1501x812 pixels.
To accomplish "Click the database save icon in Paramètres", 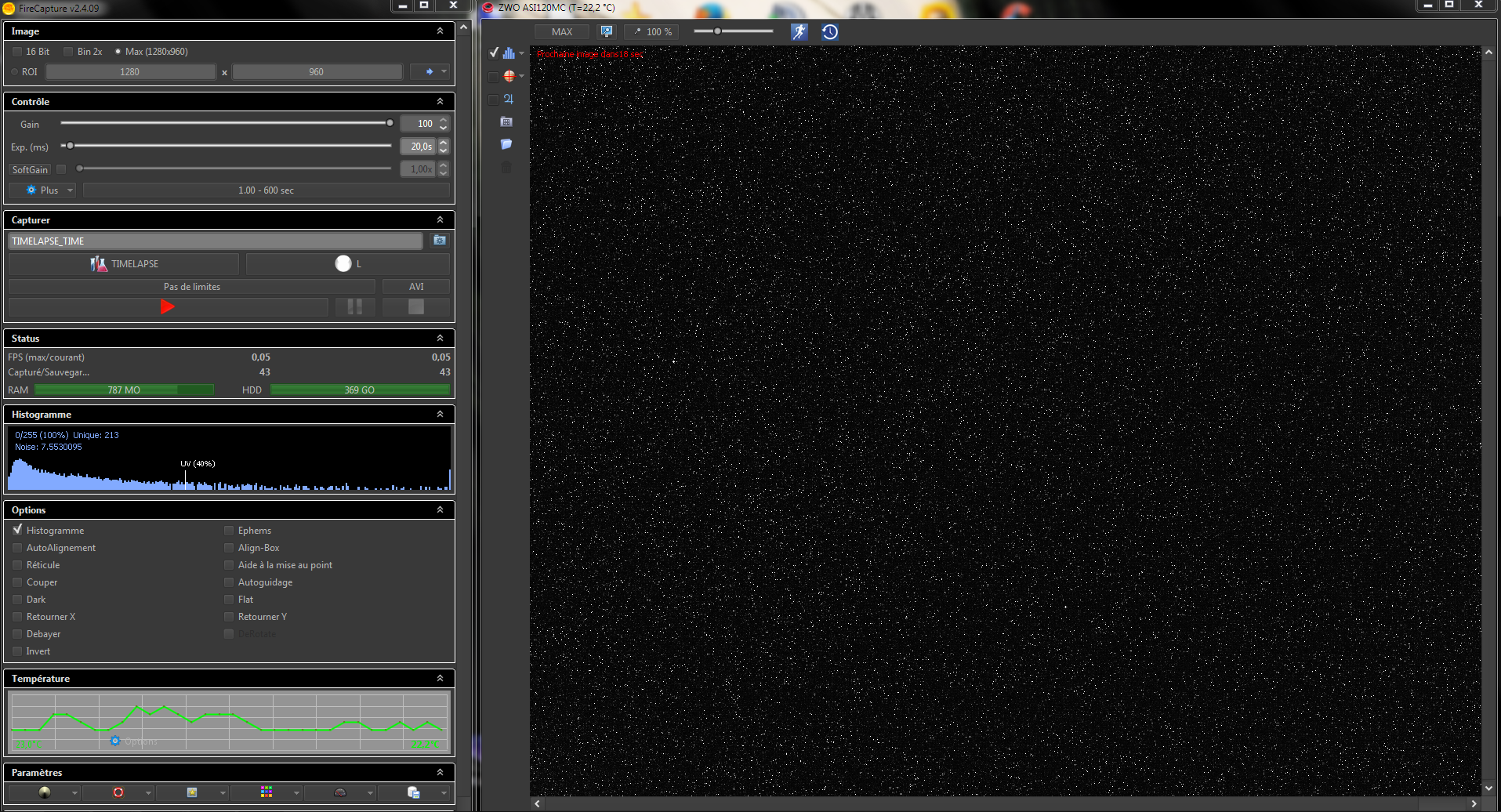I will (x=414, y=792).
